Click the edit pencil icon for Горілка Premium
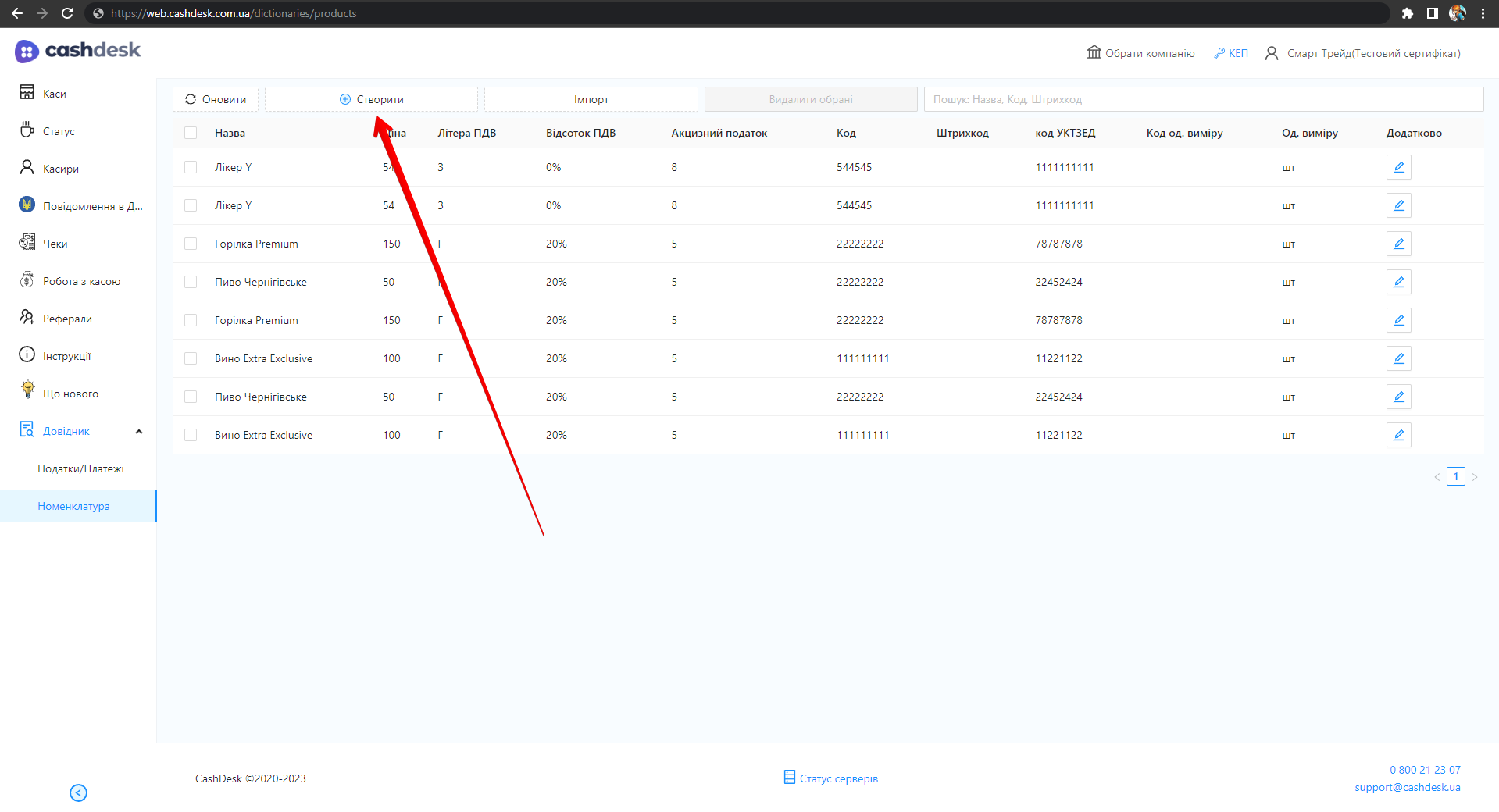Viewport: 1499px width, 812px height. [1398, 244]
